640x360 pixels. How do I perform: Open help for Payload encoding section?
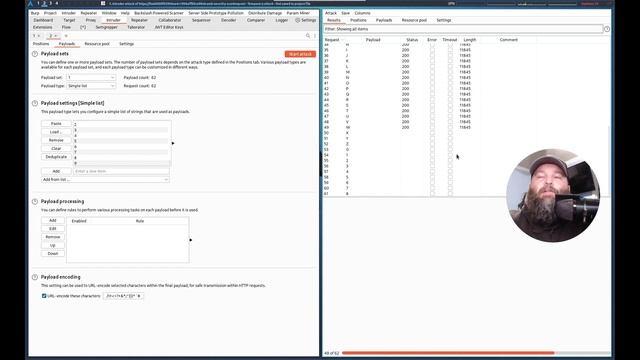pos(35,277)
